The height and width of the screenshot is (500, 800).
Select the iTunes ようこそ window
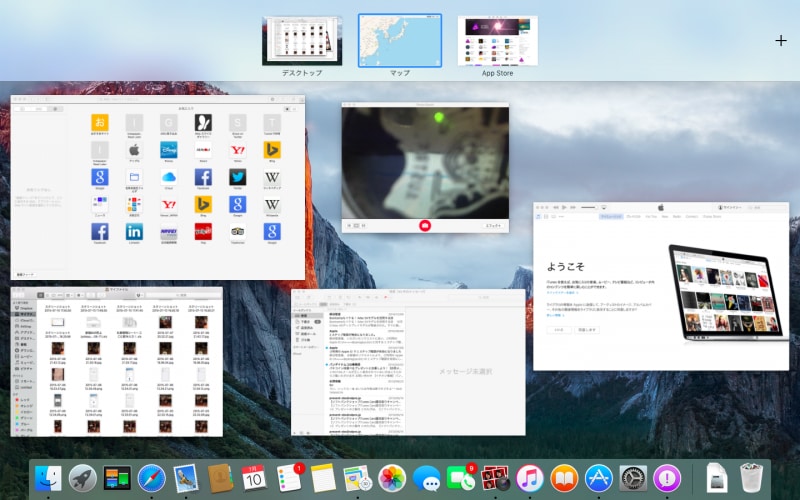(x=660, y=290)
